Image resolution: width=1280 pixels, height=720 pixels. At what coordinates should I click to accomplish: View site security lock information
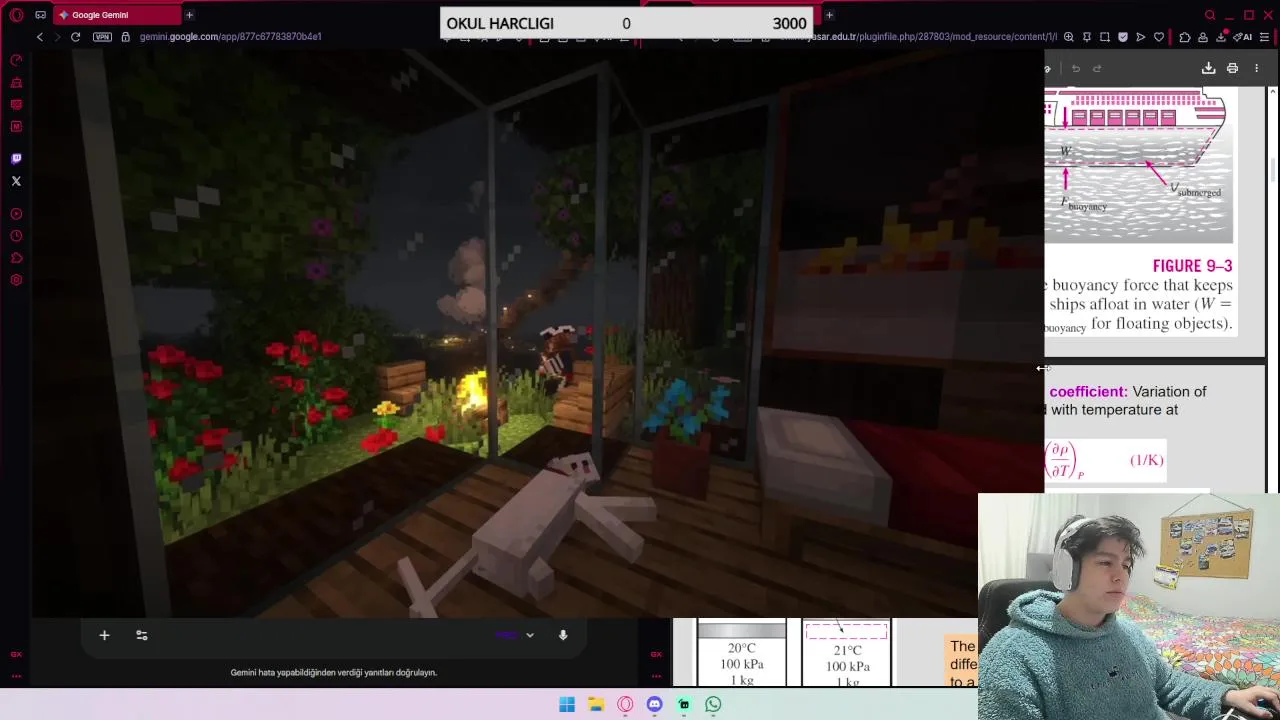[x=125, y=37]
